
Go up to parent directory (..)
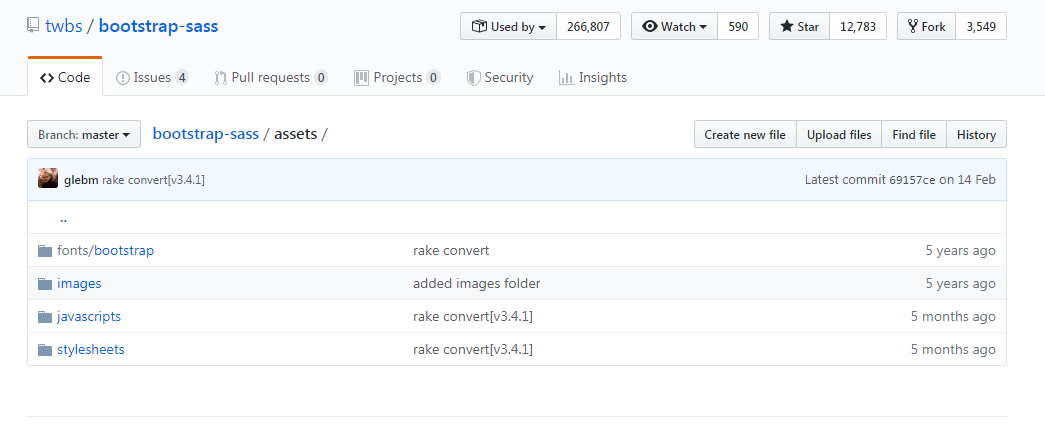tap(63, 218)
